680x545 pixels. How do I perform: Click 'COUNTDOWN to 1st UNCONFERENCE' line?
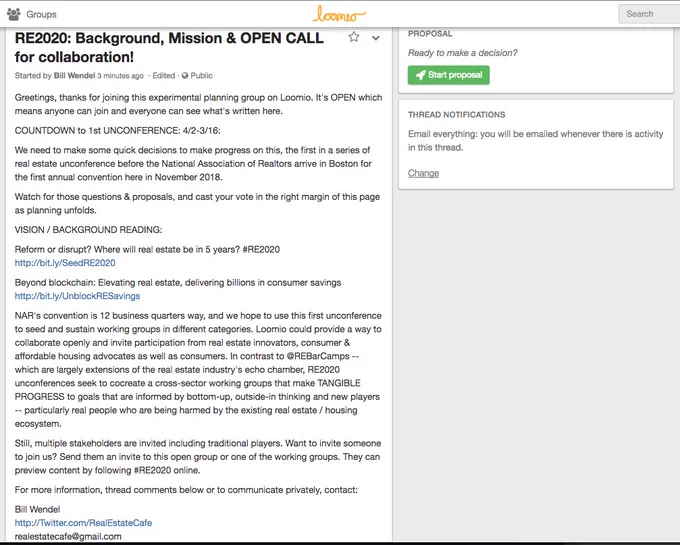tap(118, 131)
